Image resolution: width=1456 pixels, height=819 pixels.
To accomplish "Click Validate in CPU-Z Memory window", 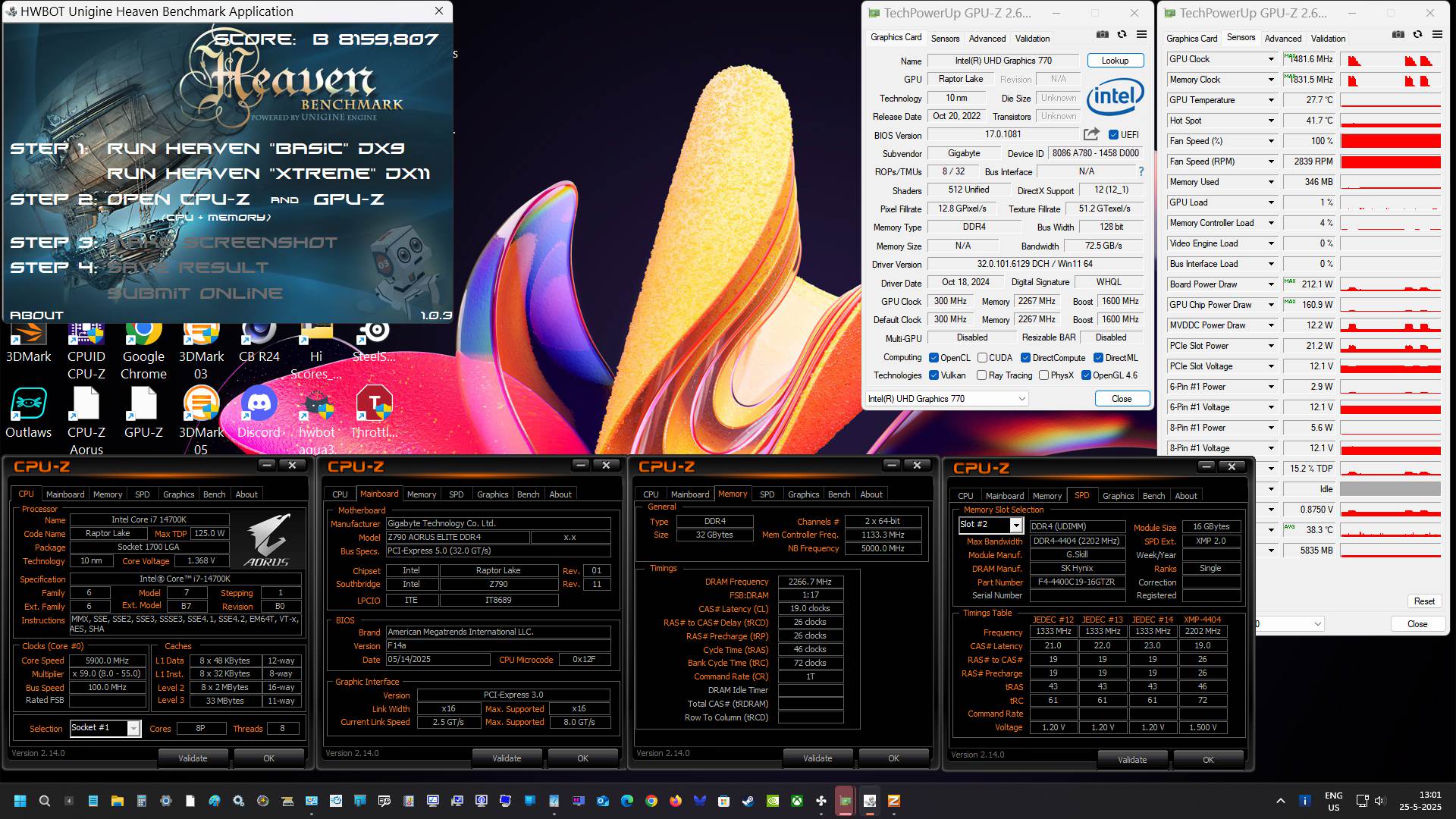I will (817, 758).
